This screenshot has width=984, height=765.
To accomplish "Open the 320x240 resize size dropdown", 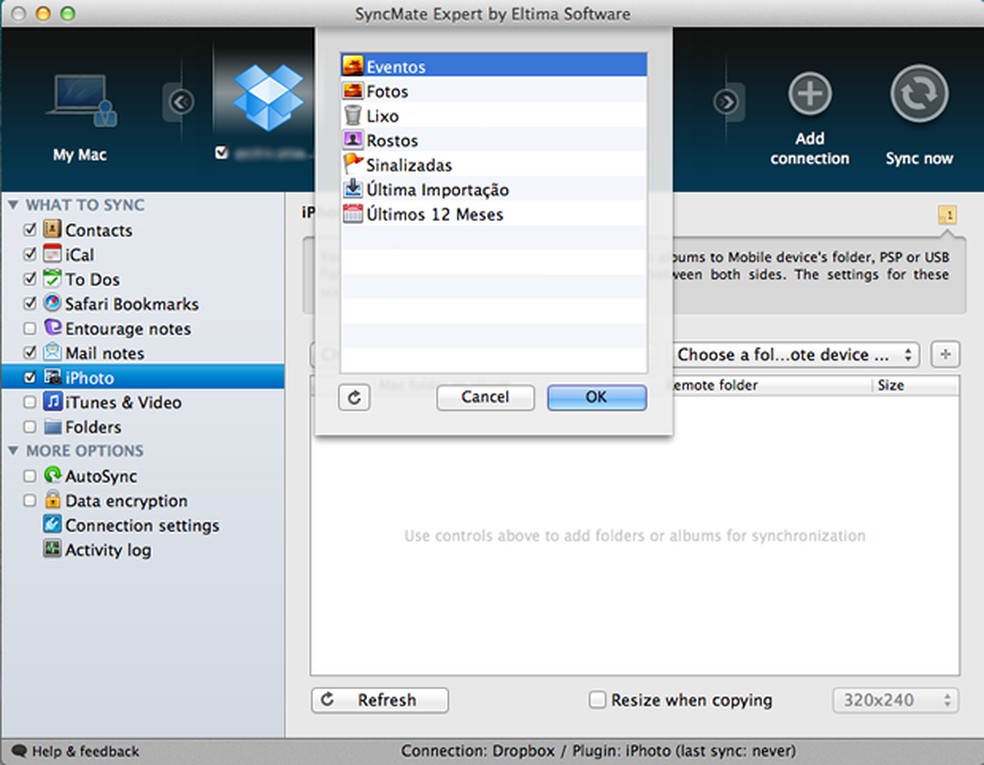I will tap(896, 700).
